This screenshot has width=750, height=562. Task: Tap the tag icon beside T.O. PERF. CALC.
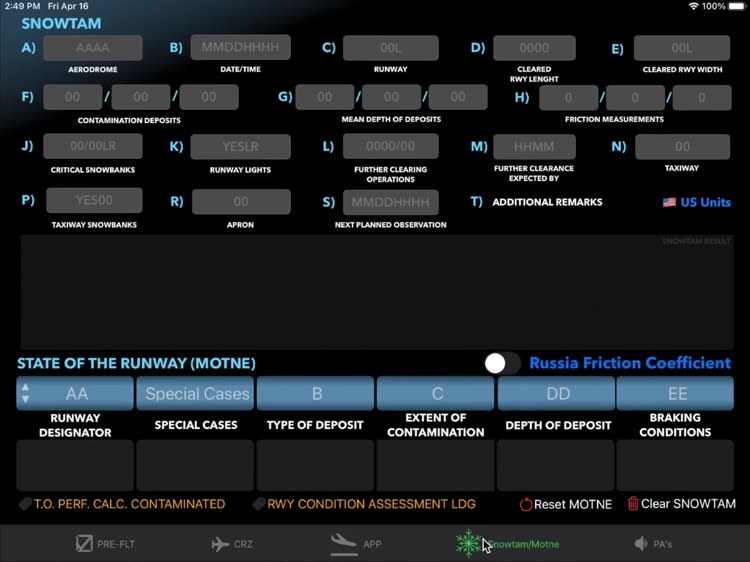[25, 504]
